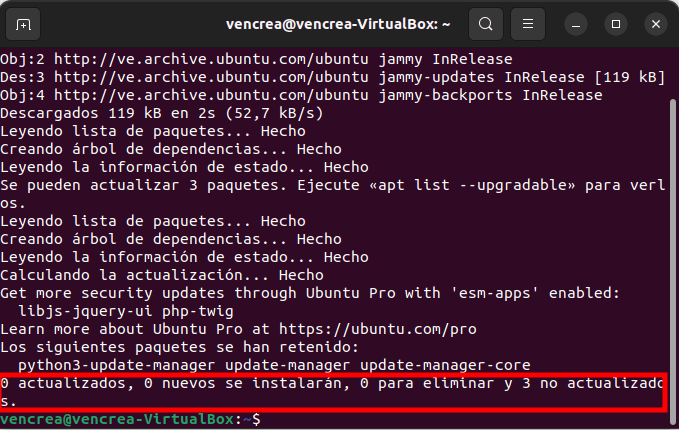This screenshot has width=679, height=430.
Task: Click the 'update-manager-core' package name
Action: (445, 365)
